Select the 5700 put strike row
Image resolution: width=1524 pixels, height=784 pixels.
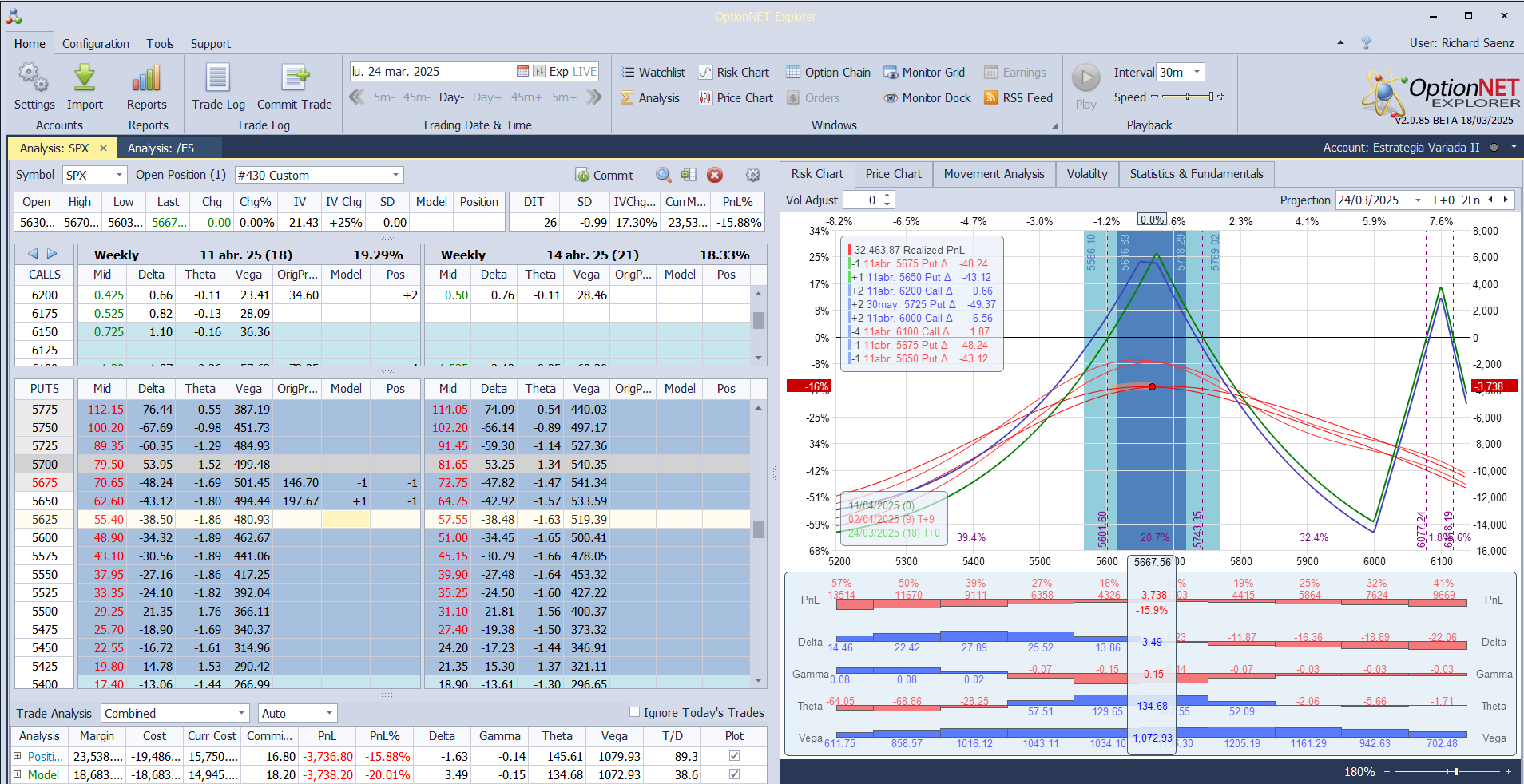pyautogui.click(x=217, y=464)
